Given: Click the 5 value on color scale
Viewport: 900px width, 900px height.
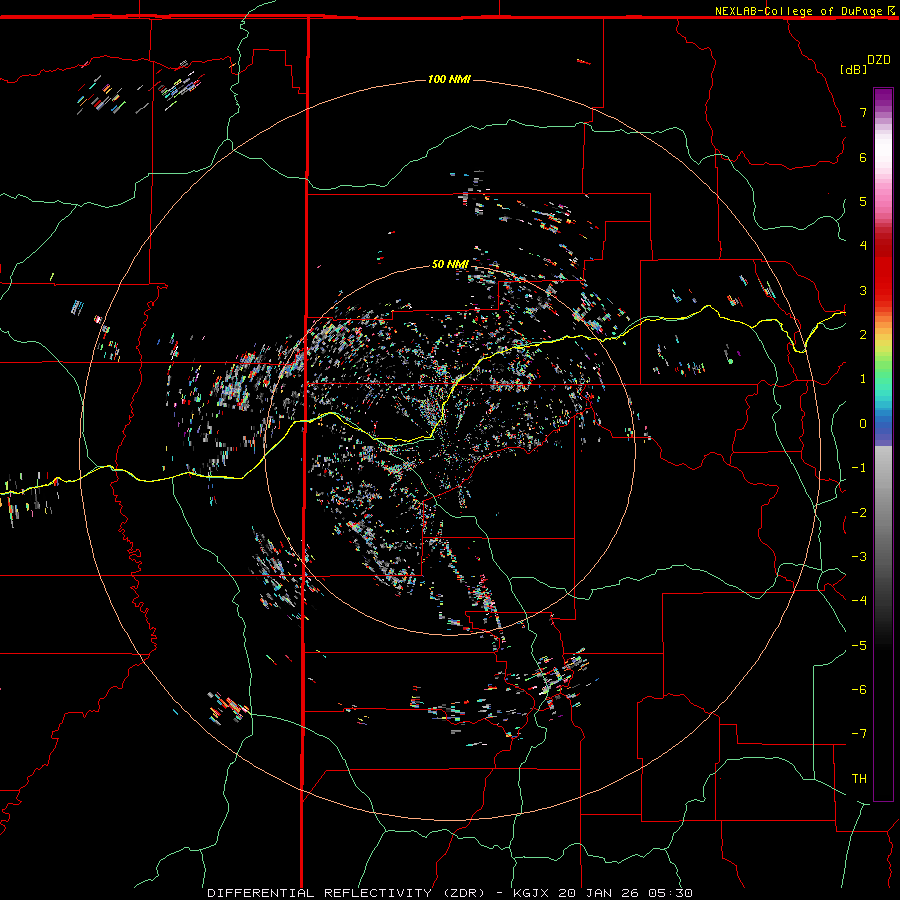Looking at the screenshot, I should click(x=863, y=201).
